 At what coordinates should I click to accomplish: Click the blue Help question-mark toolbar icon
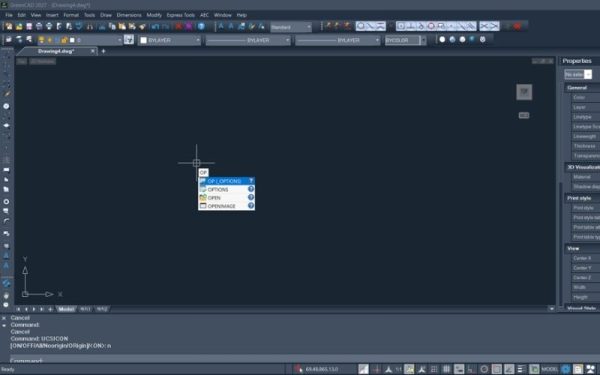click(201, 26)
